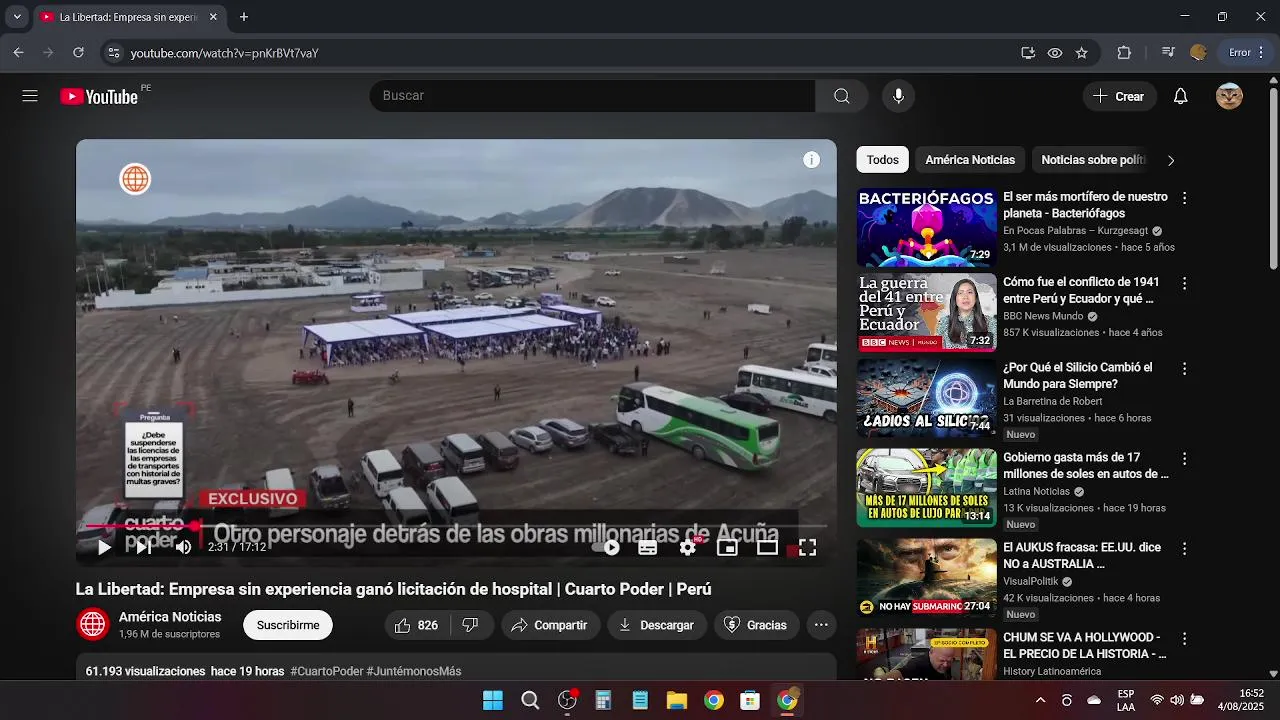Open Chrome tab search dropdown
1280x720 pixels.
pos(17,17)
